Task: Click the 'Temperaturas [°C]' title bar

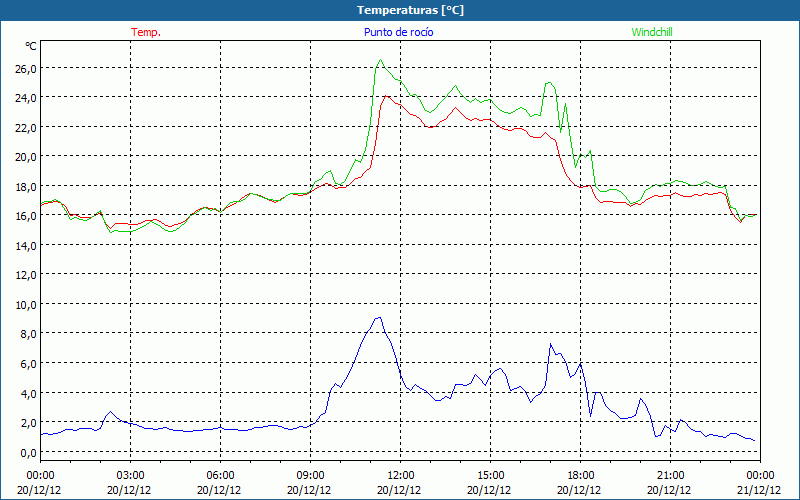Action: 400,10
